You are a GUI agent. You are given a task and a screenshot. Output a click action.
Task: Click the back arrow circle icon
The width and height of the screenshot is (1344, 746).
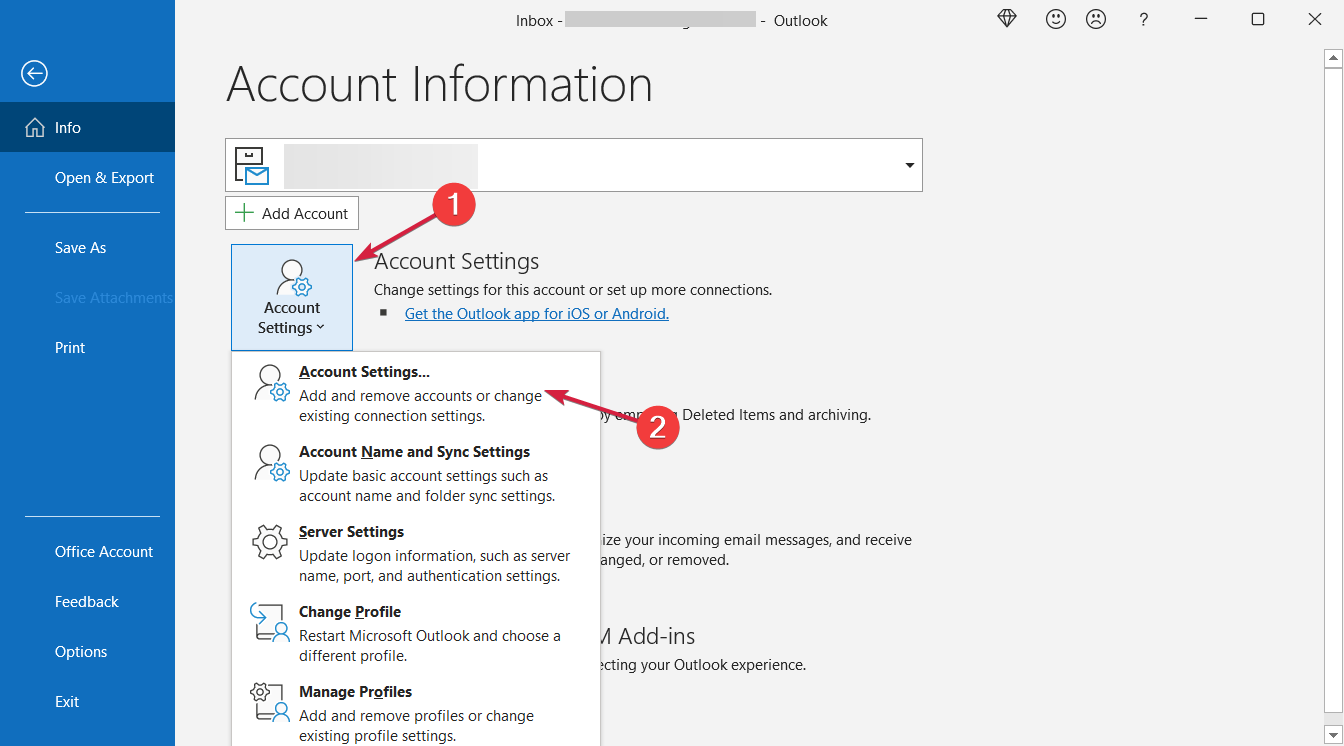pyautogui.click(x=35, y=73)
